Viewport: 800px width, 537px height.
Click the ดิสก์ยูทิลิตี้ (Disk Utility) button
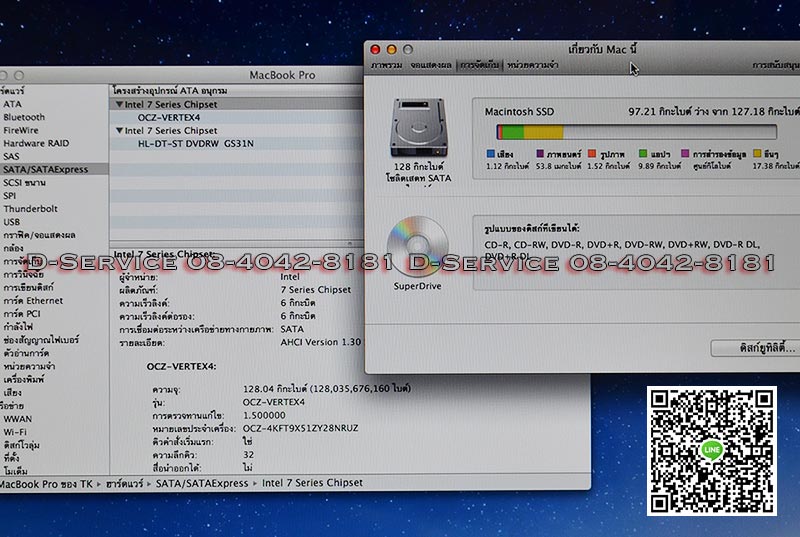(x=756, y=348)
